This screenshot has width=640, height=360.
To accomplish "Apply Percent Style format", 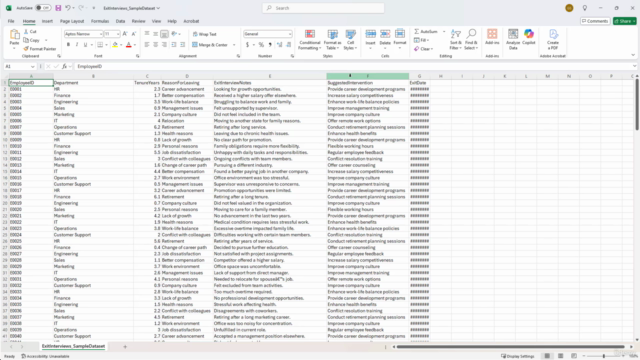I will [261, 44].
